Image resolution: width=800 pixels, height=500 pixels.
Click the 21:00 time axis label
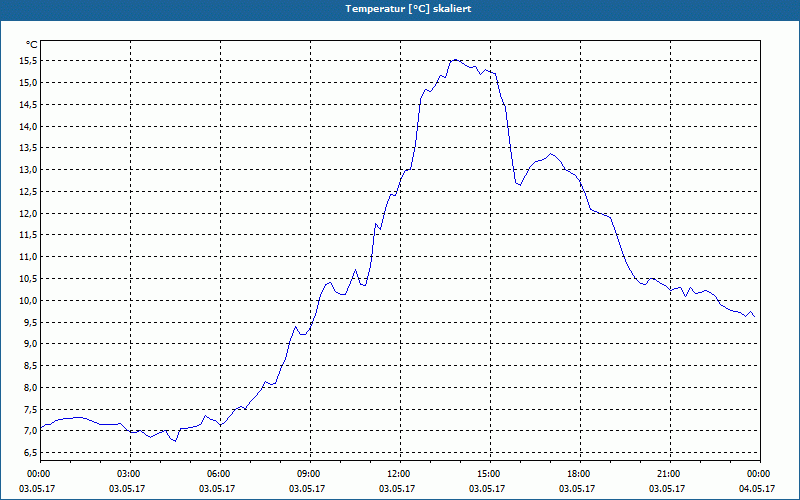click(670, 474)
